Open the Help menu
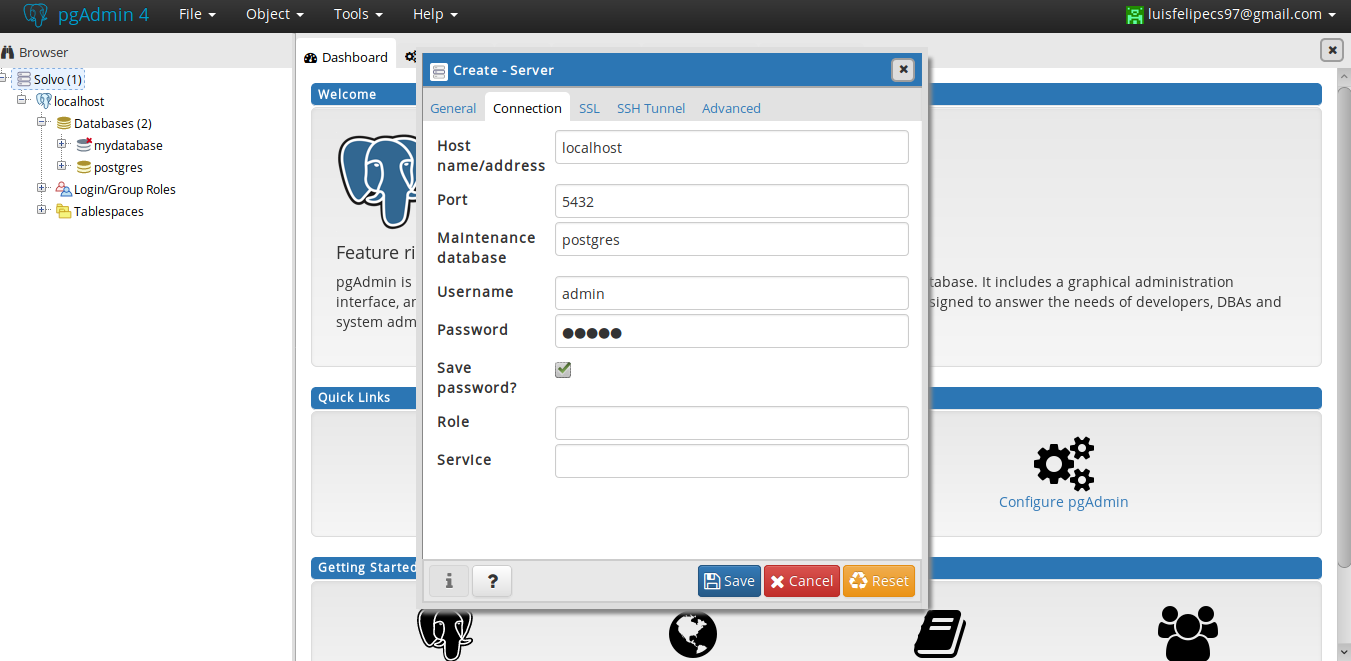Image resolution: width=1351 pixels, height=661 pixels. (435, 14)
